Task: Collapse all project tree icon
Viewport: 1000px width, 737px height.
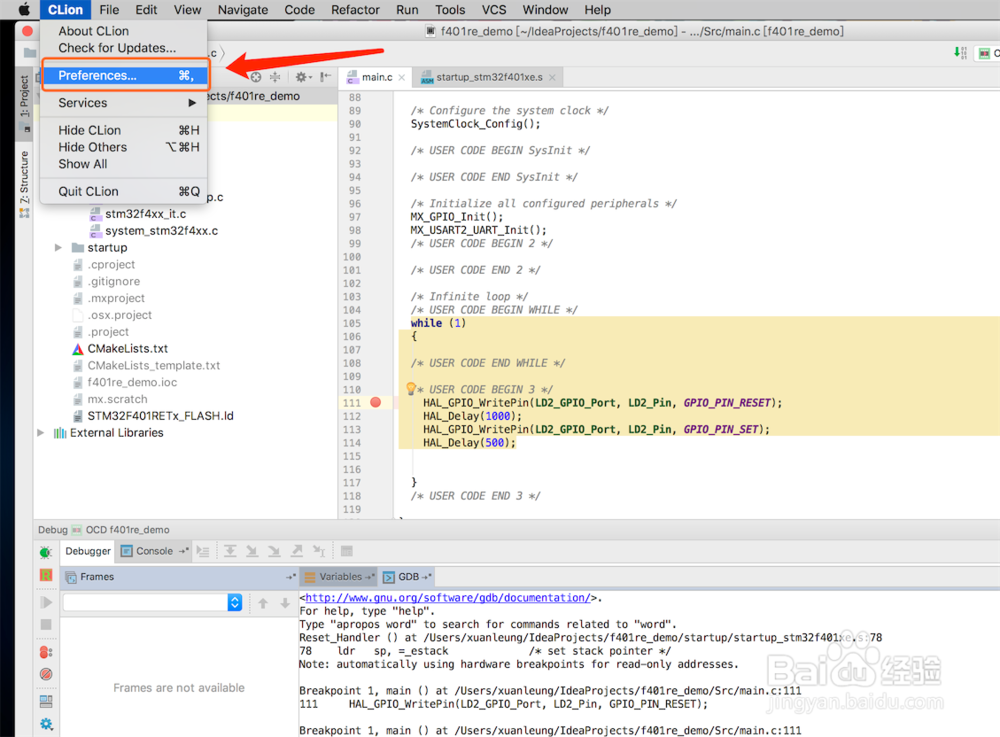Action: click(276, 77)
